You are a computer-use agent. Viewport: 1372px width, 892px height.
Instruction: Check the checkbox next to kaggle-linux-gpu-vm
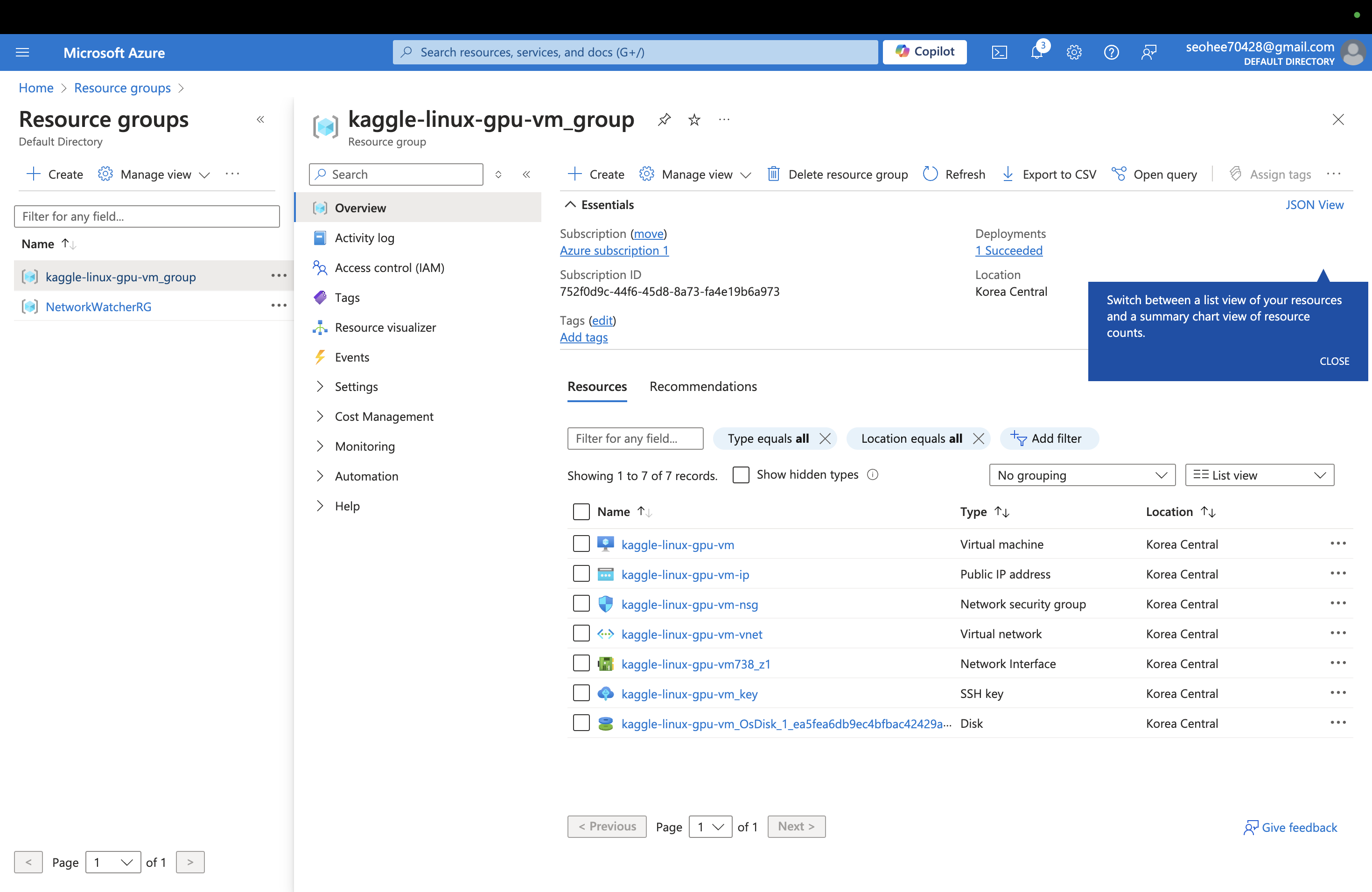(581, 544)
